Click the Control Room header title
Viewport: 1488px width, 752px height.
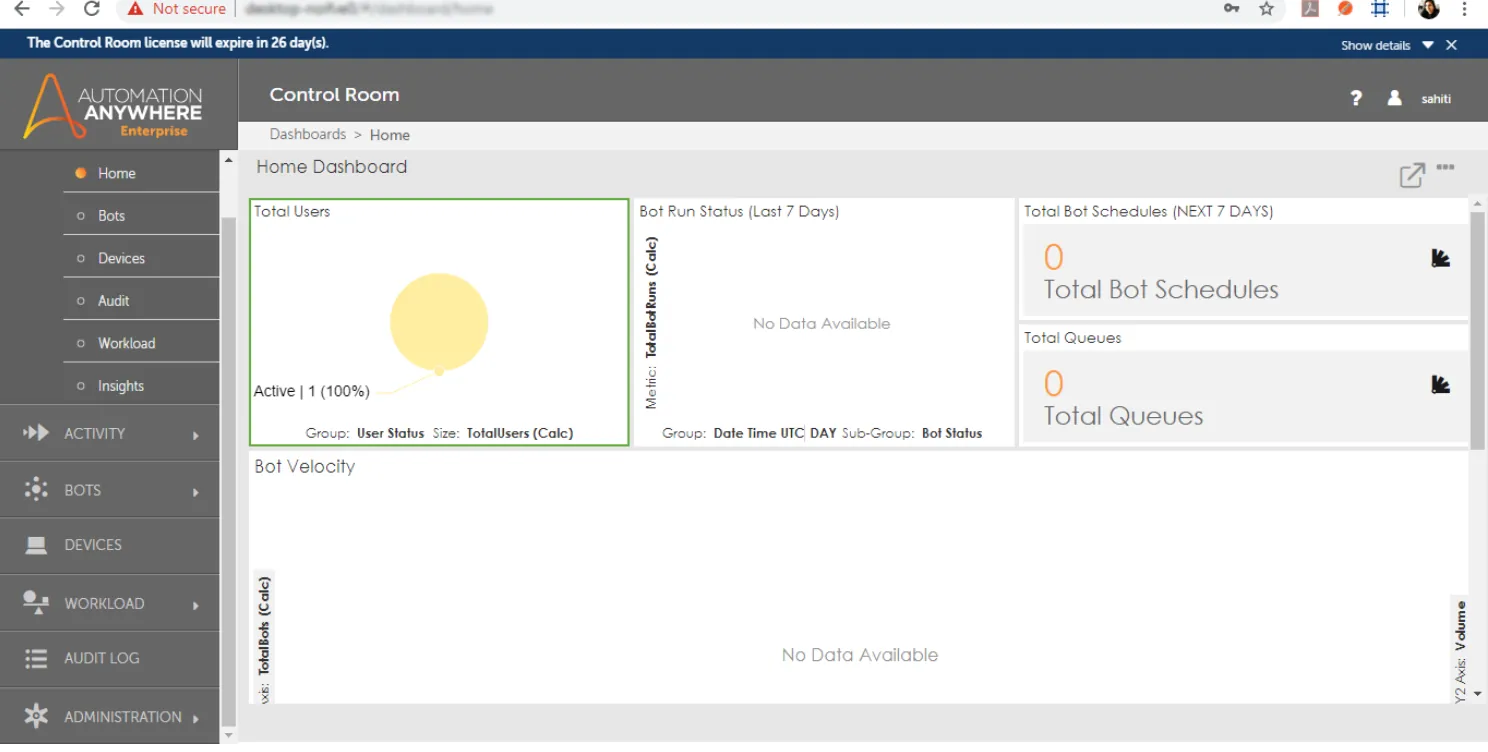click(334, 95)
